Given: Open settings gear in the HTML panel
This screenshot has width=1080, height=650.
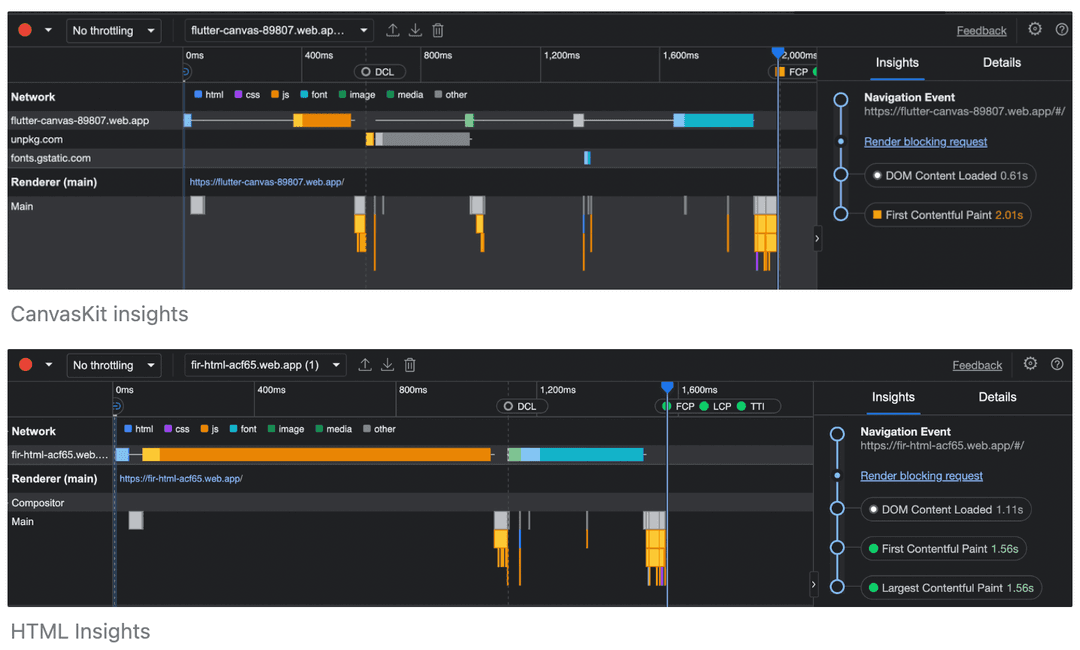Looking at the screenshot, I should coord(1031,364).
